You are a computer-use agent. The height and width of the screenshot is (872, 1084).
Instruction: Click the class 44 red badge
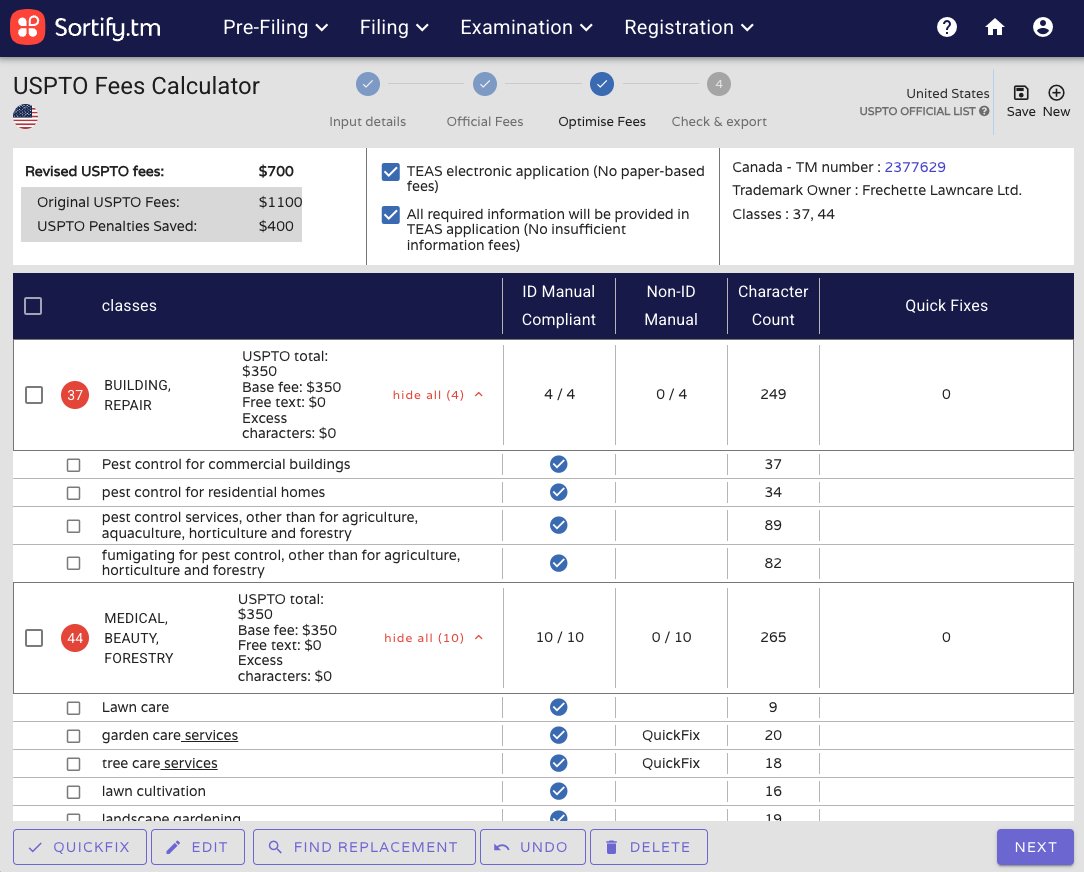pos(75,638)
